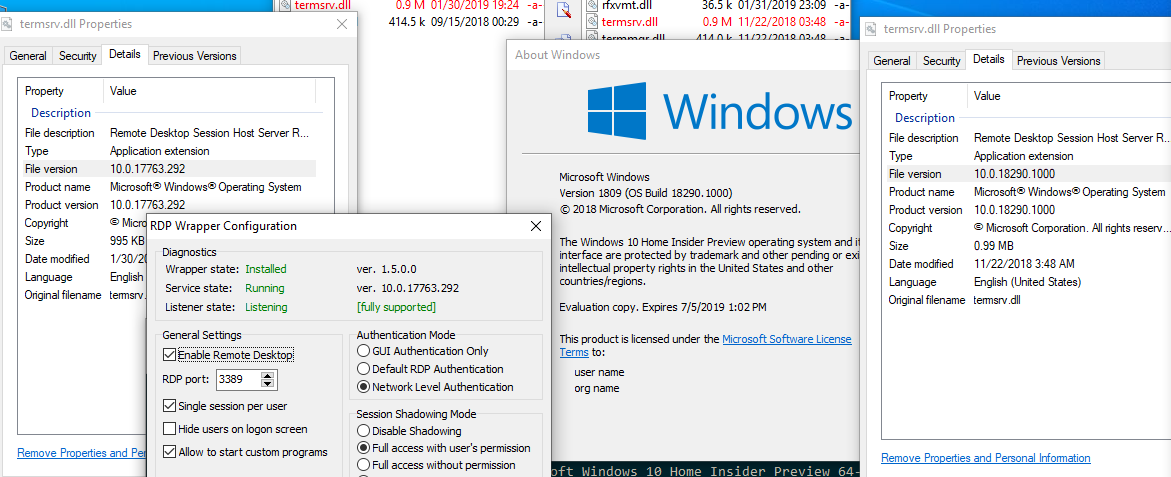Click the Service state 'Running' text
Screen dimensions: 1171x477
tap(264, 287)
